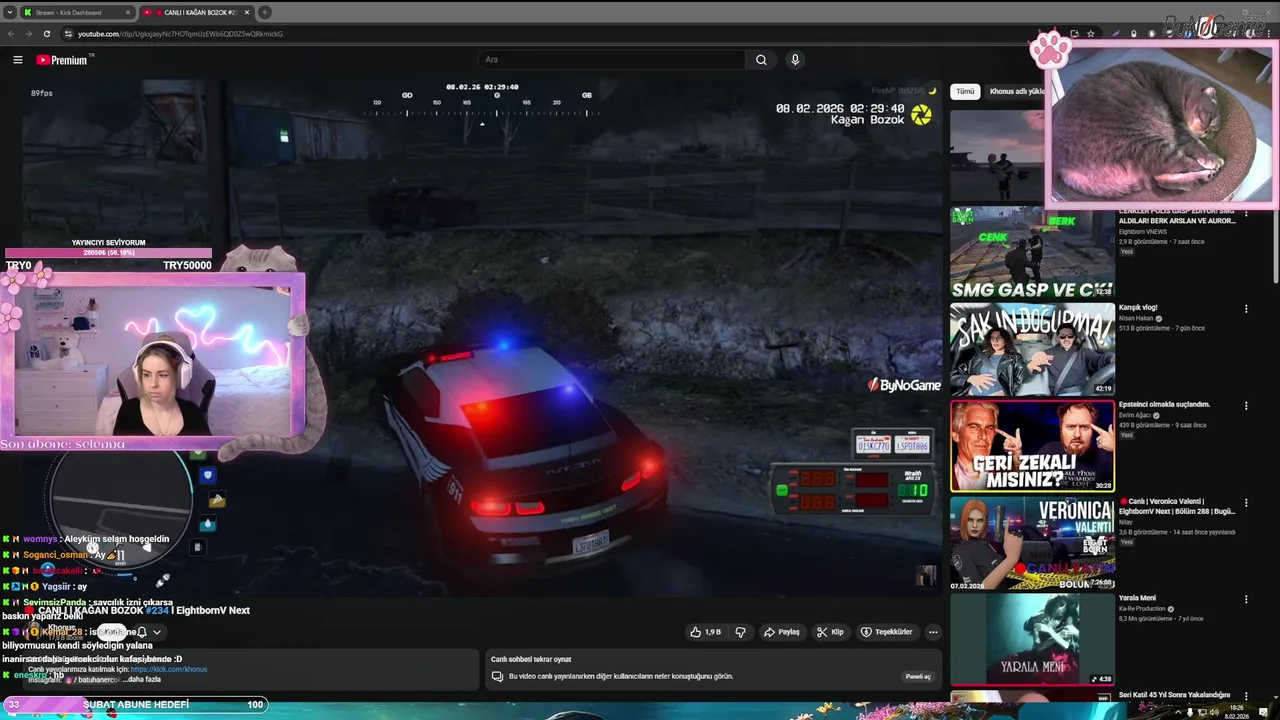
Task: Start voice search with microphone icon
Action: 795,60
